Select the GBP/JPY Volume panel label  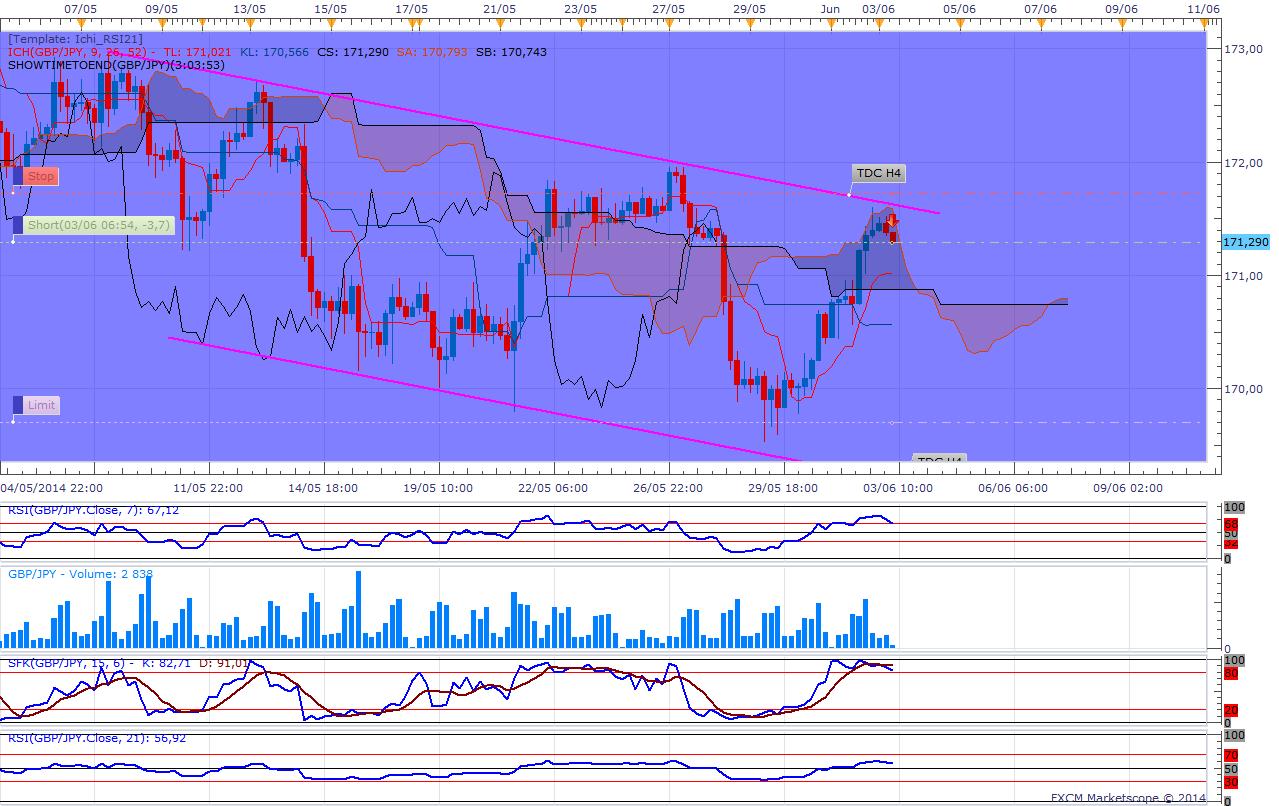coord(80,574)
